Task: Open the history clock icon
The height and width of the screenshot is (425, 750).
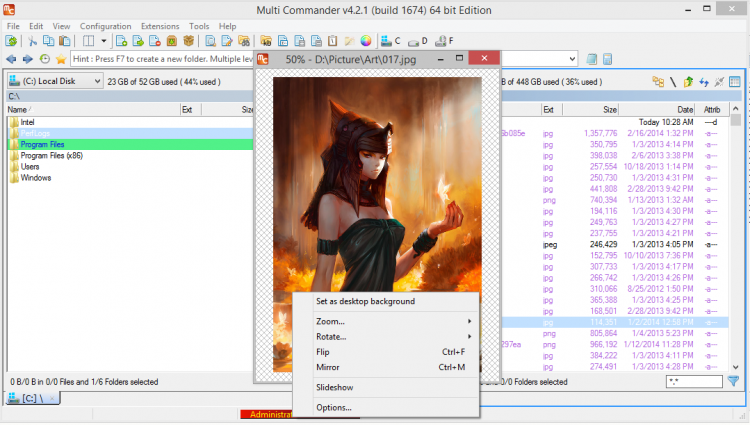Action: (44, 59)
